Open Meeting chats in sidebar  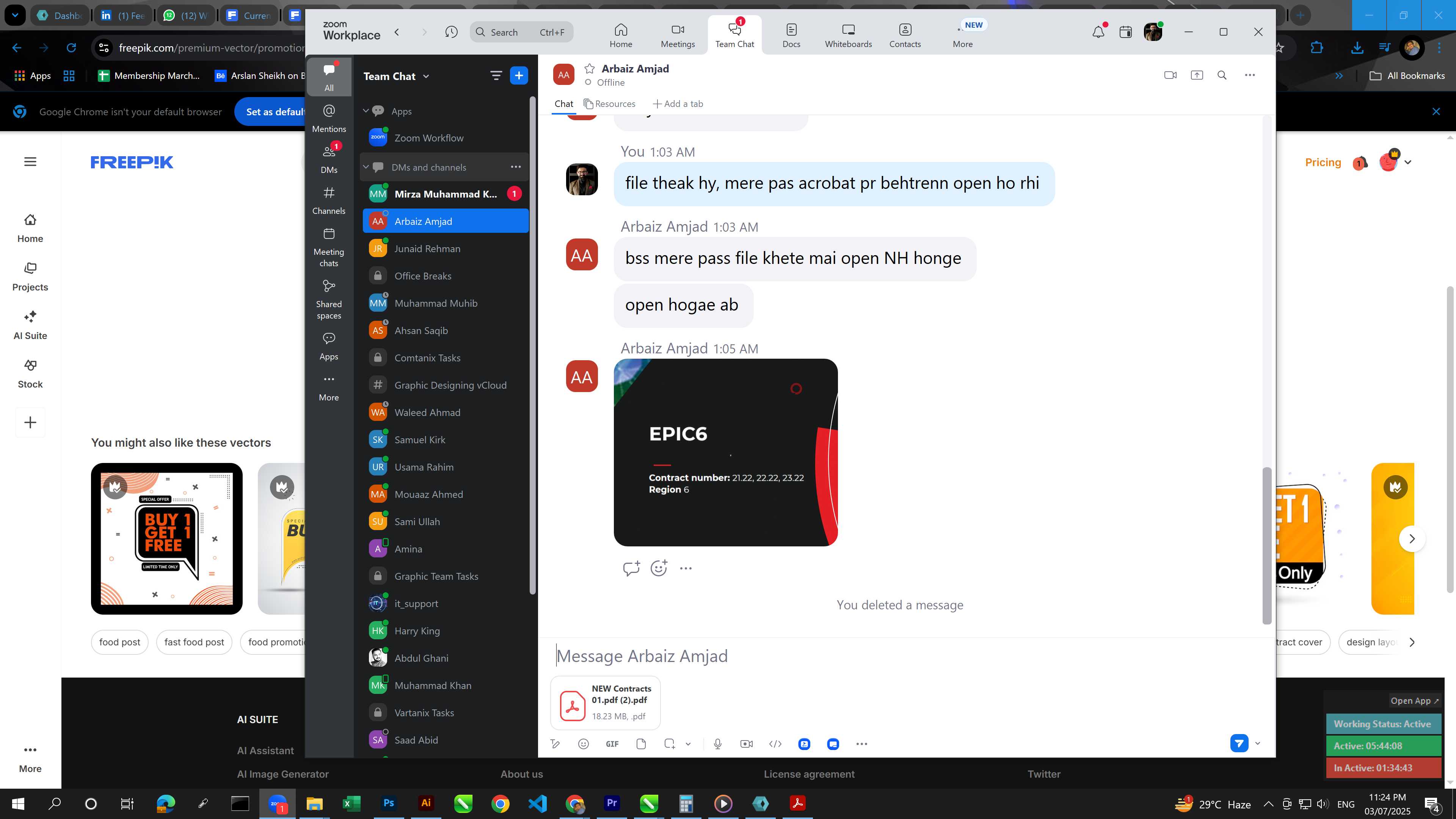tap(329, 247)
